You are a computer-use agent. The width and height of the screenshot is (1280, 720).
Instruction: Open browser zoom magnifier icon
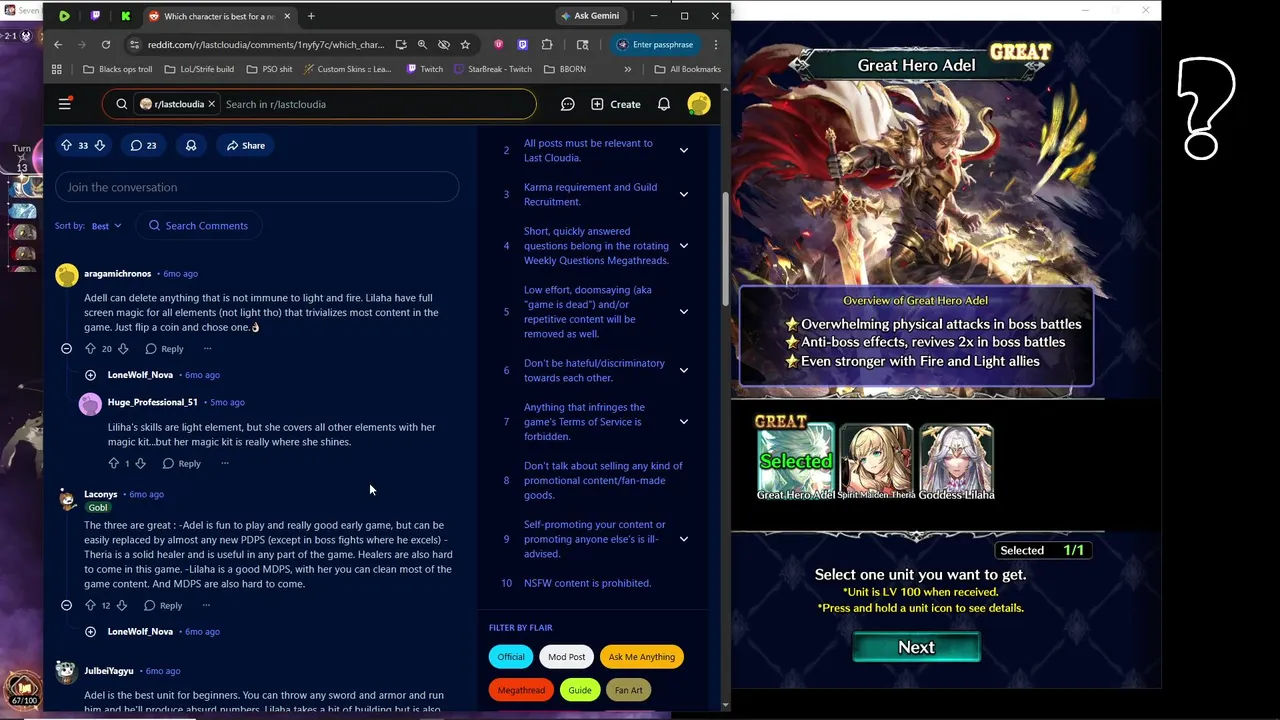tap(422, 45)
